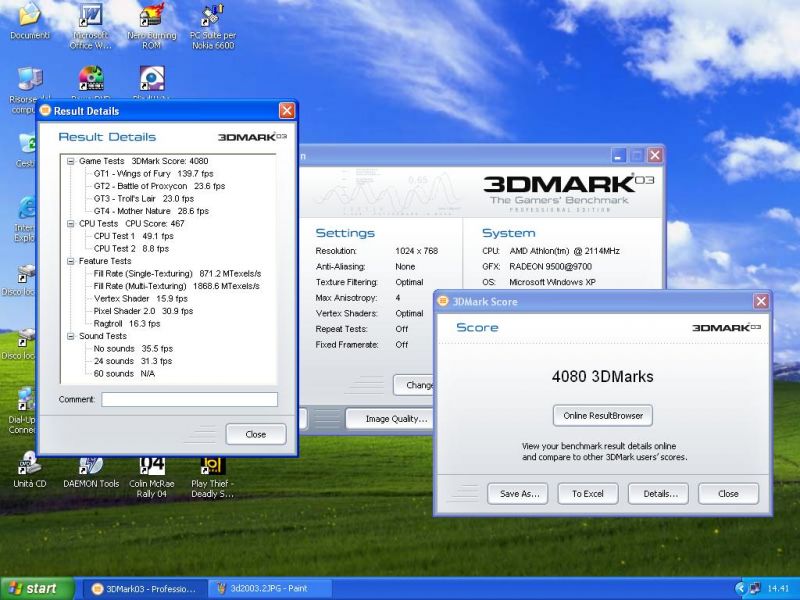Select No sounds result row
Viewport: 800px width, 600px height.
[133, 349]
